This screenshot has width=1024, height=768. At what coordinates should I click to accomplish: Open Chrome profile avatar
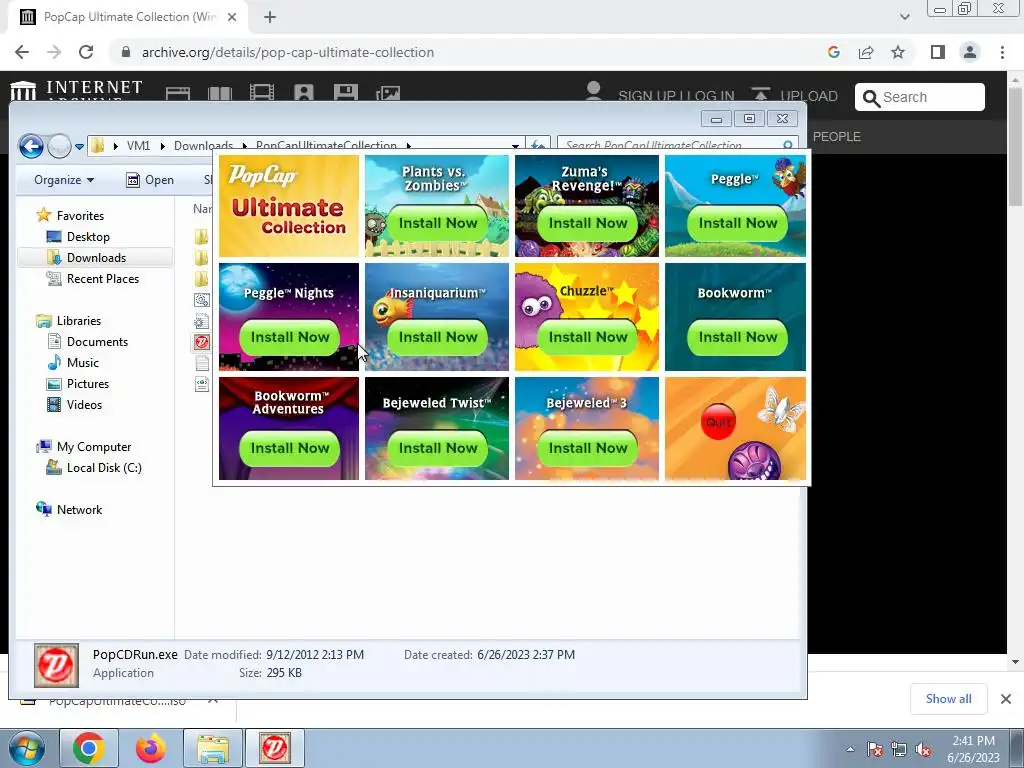(970, 52)
